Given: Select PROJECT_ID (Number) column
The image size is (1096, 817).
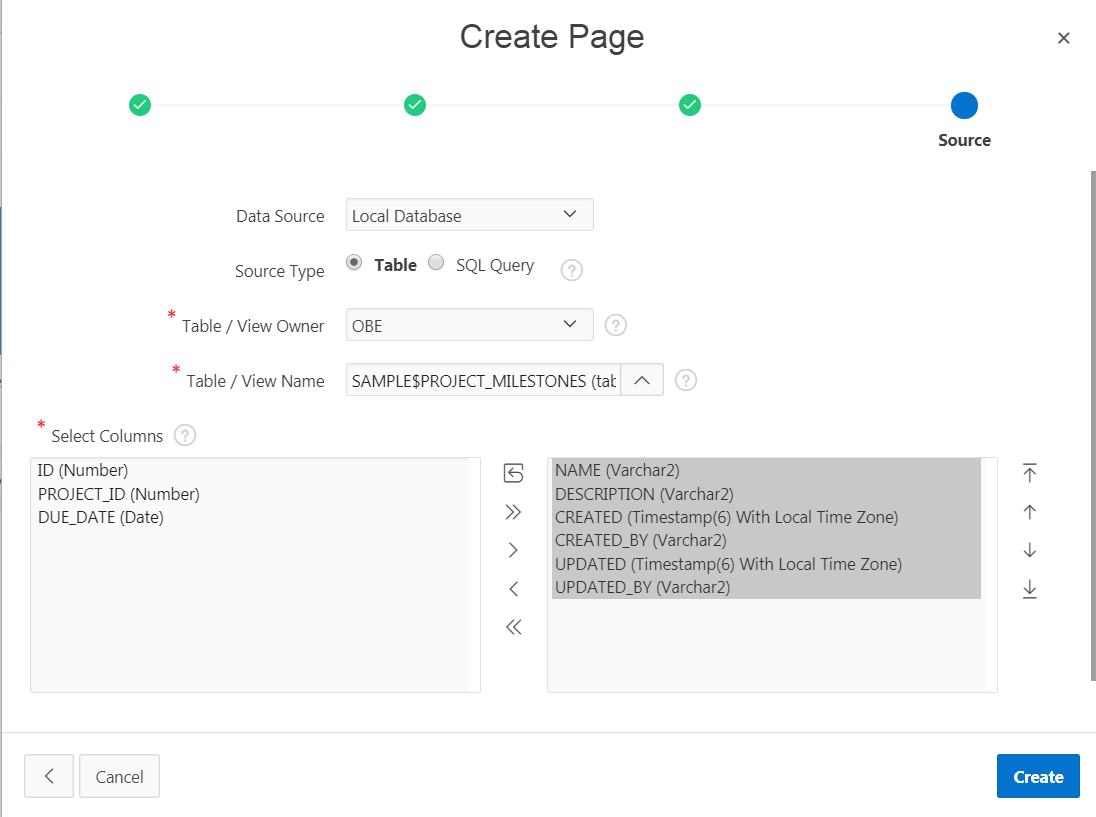Looking at the screenshot, I should coord(119,494).
